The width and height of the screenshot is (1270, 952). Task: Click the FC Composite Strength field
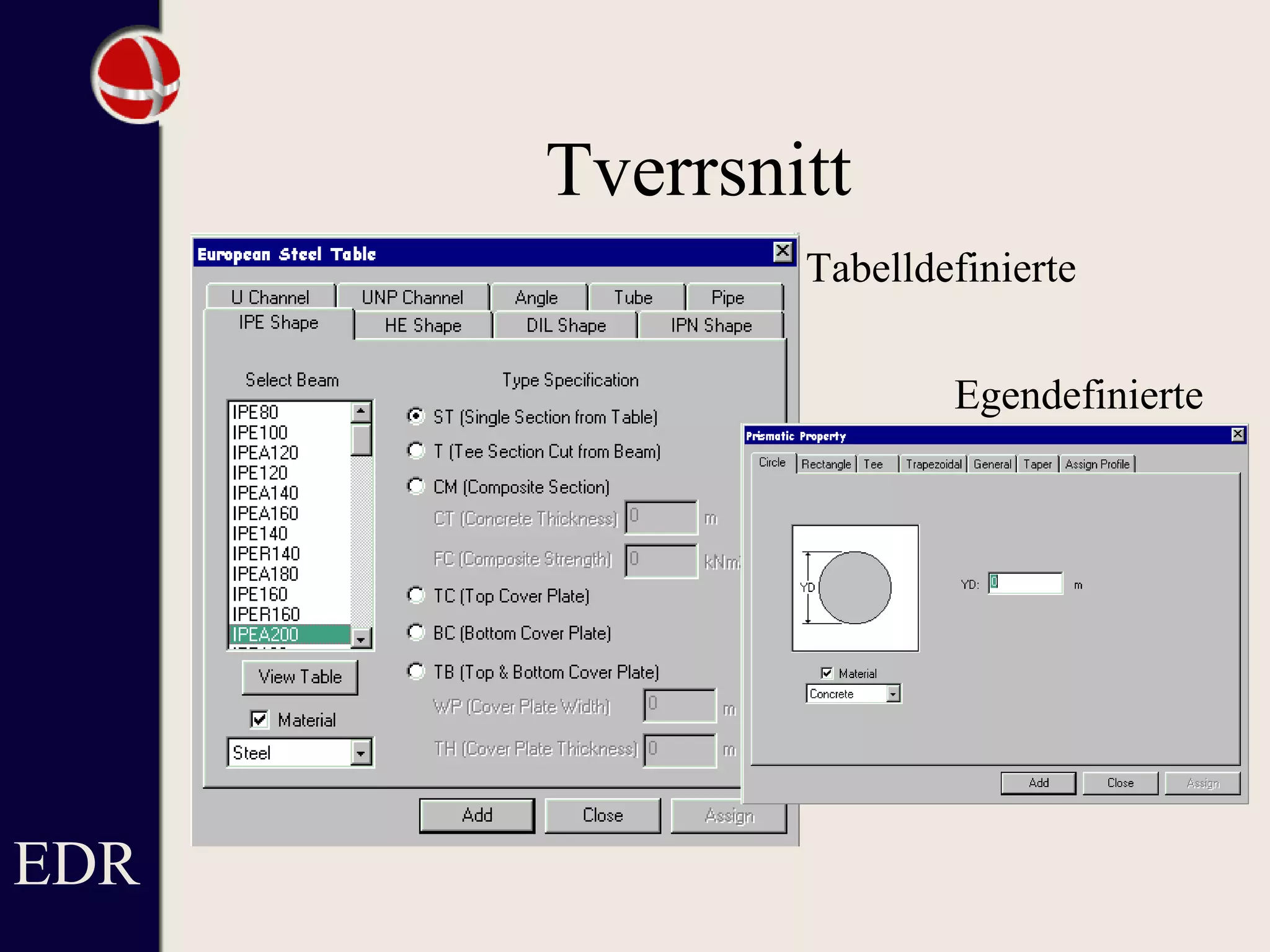(x=661, y=561)
